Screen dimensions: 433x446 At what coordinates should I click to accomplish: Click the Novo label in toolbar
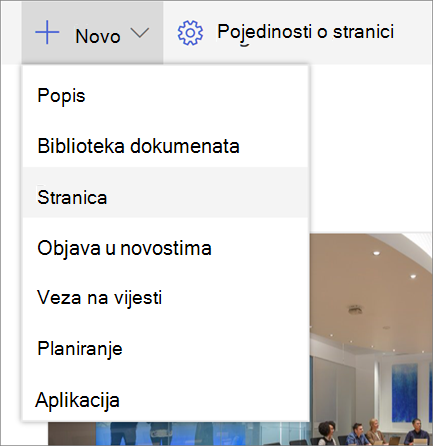[98, 36]
